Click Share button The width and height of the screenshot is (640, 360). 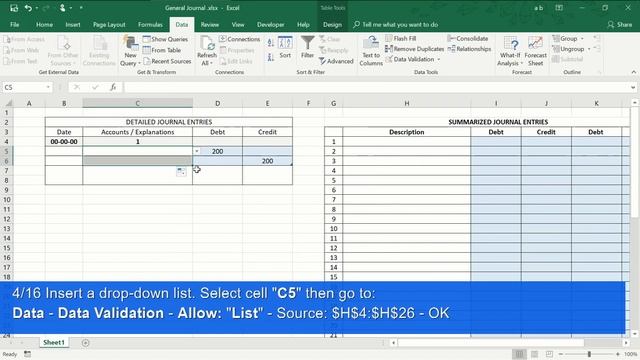(620, 24)
